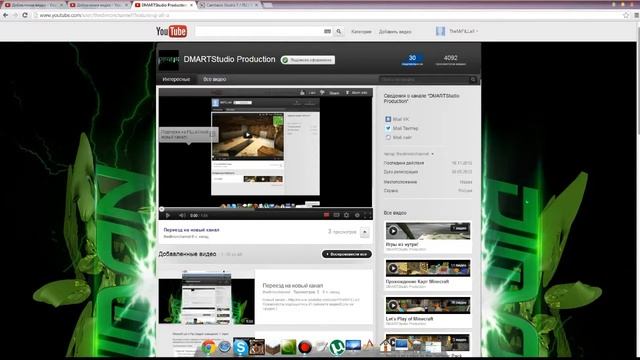Toggle the red annotations button in player
Viewport: 640px width, 360px height.
pos(326,215)
